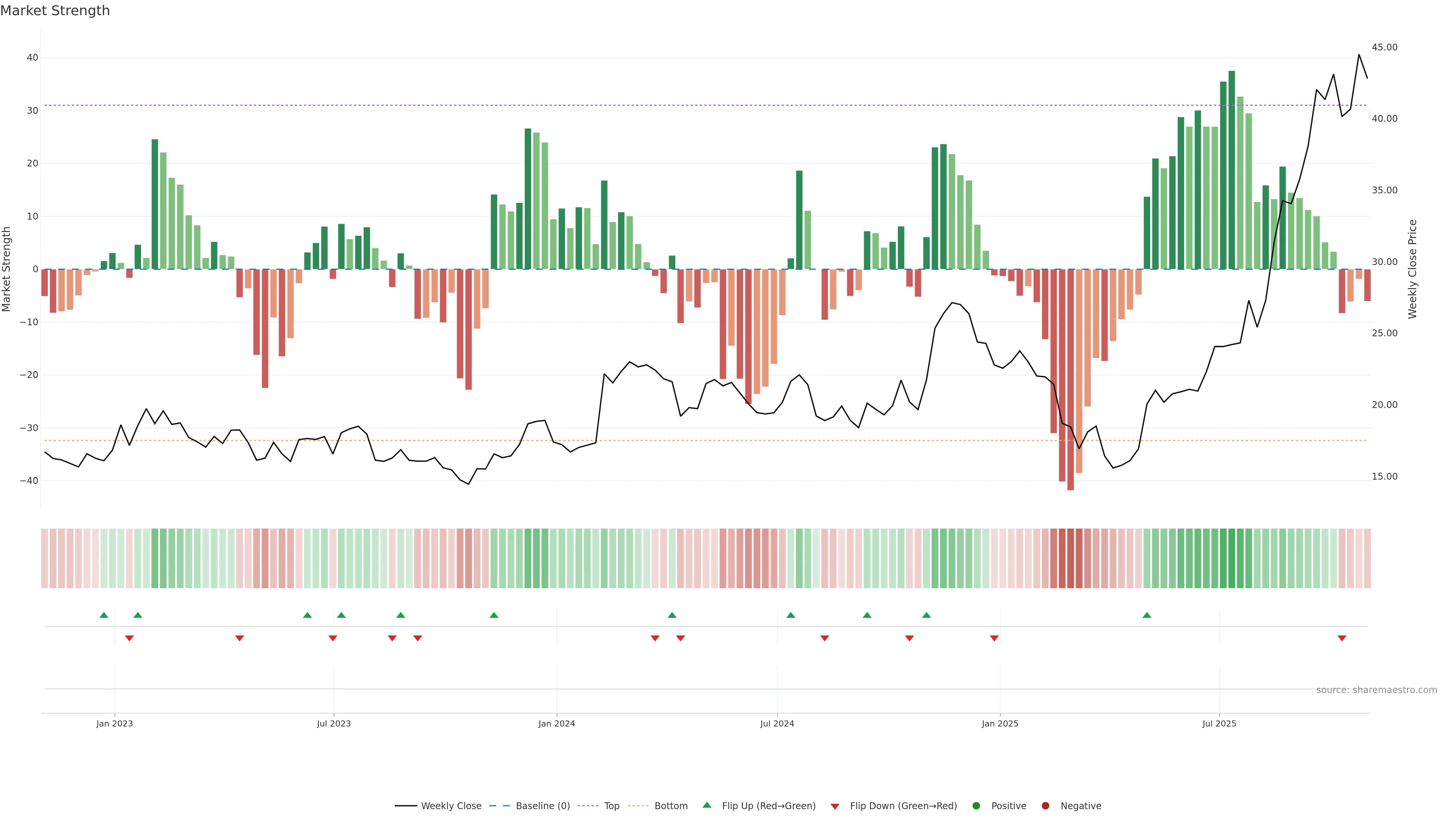Click the first red flip-down triangle marker

coord(129,638)
